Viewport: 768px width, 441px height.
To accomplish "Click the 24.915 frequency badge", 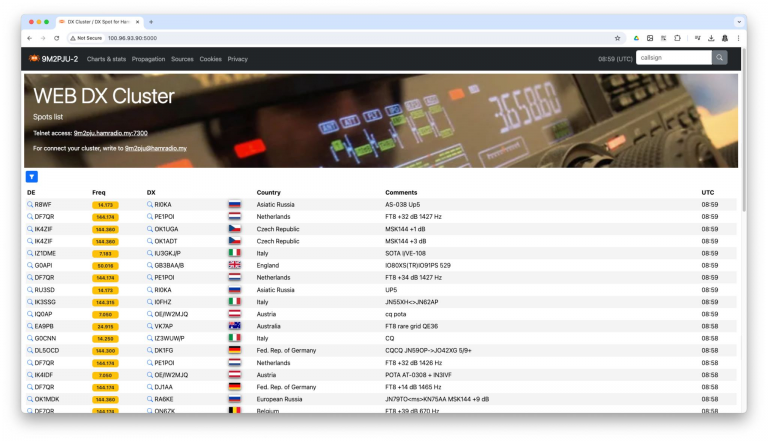I will tap(105, 326).
